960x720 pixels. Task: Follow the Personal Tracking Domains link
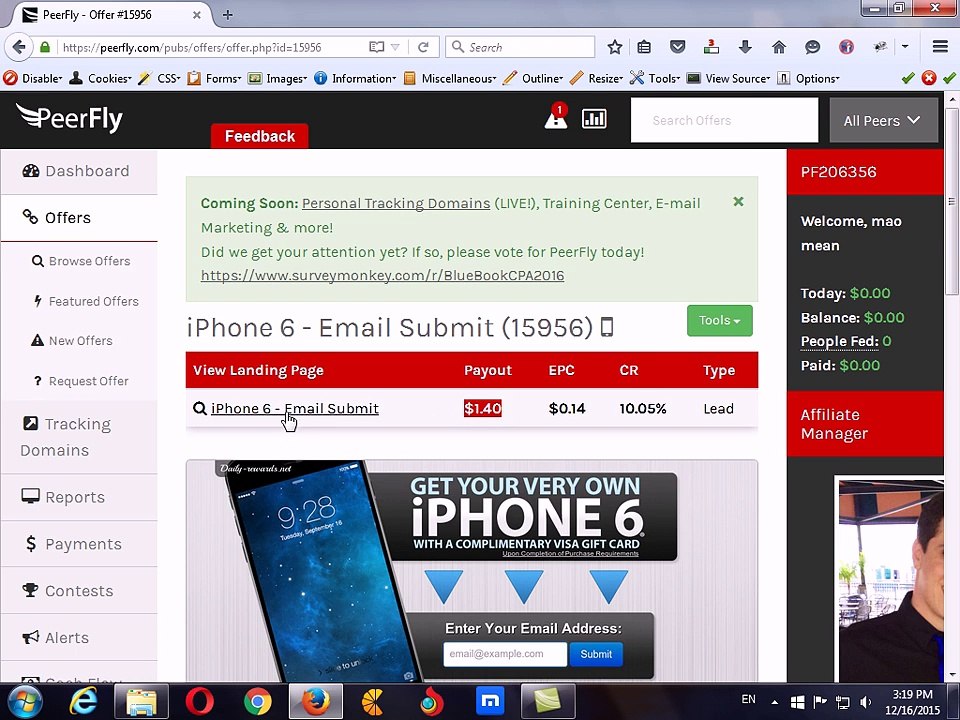tap(396, 203)
